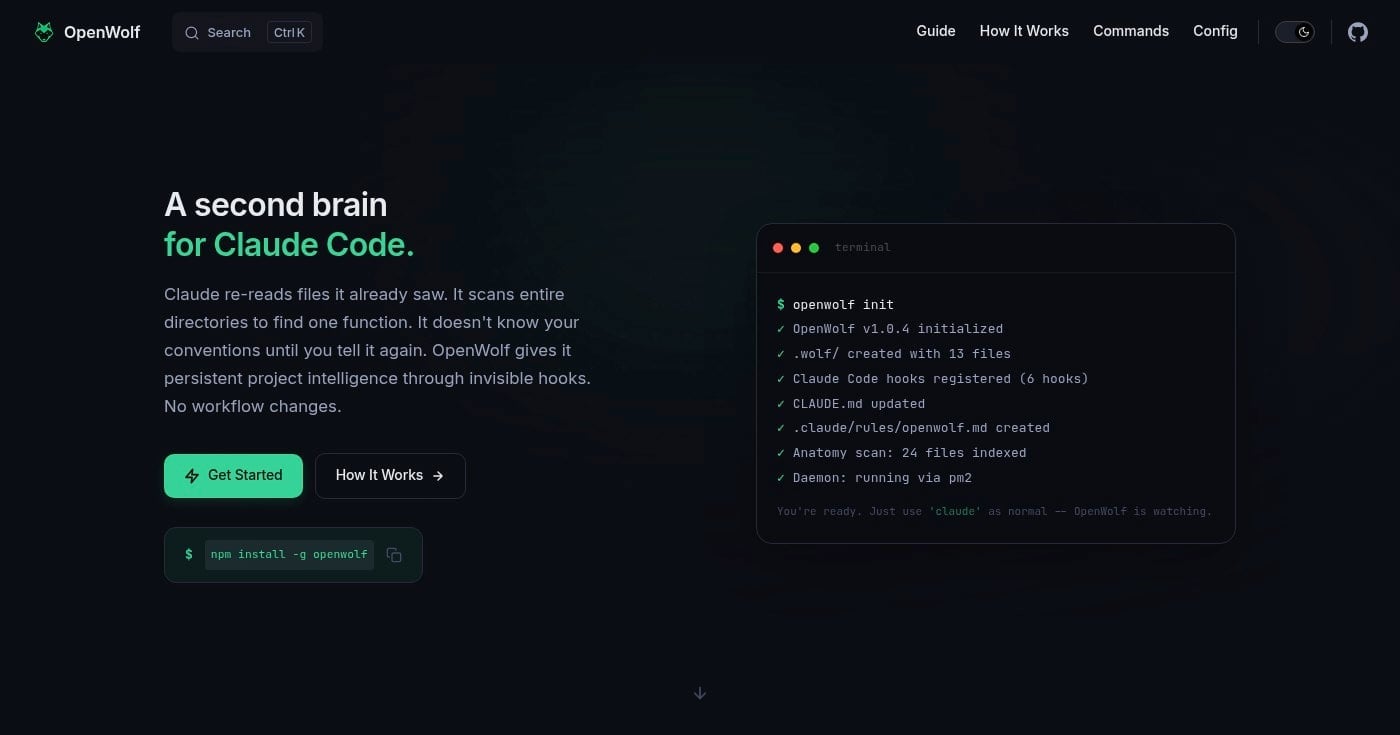Click the Ctrl K shortcut badge
The height and width of the screenshot is (735, 1400).
[x=289, y=32]
